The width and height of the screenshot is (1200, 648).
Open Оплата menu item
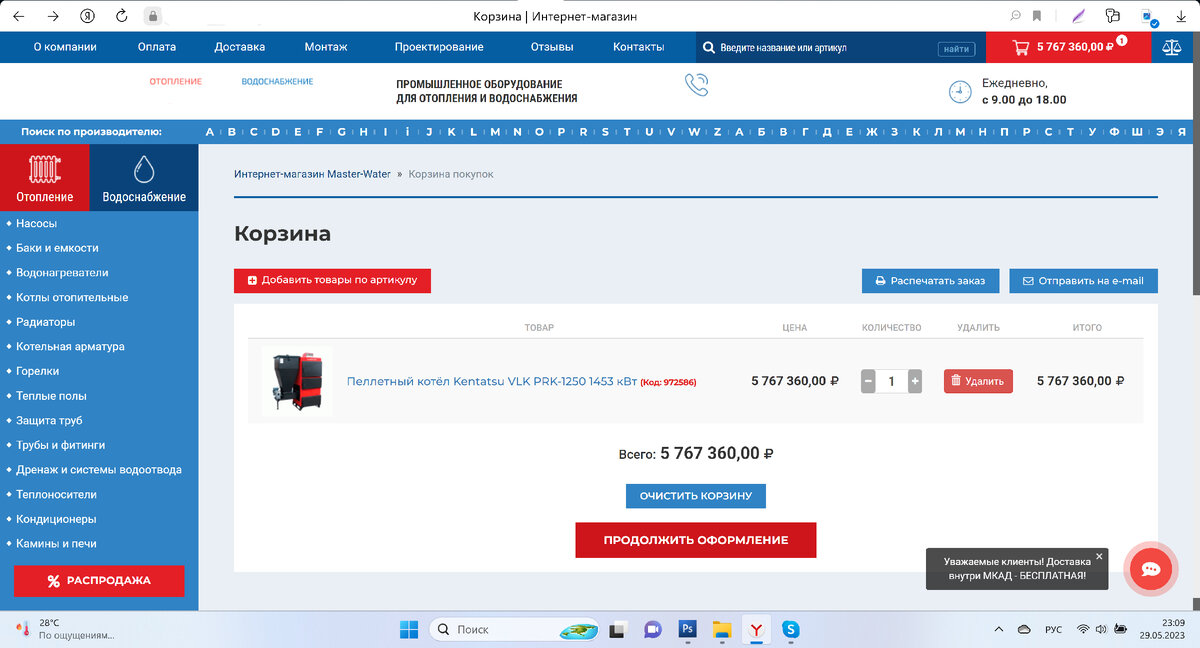[157, 47]
